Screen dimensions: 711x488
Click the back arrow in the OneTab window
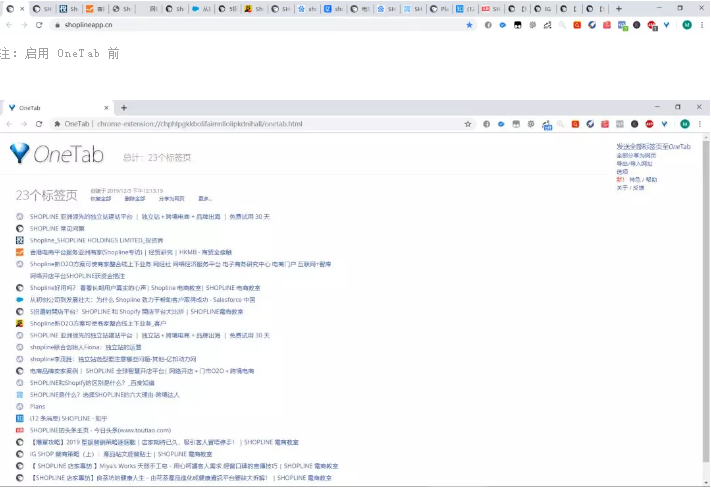click(x=9, y=124)
